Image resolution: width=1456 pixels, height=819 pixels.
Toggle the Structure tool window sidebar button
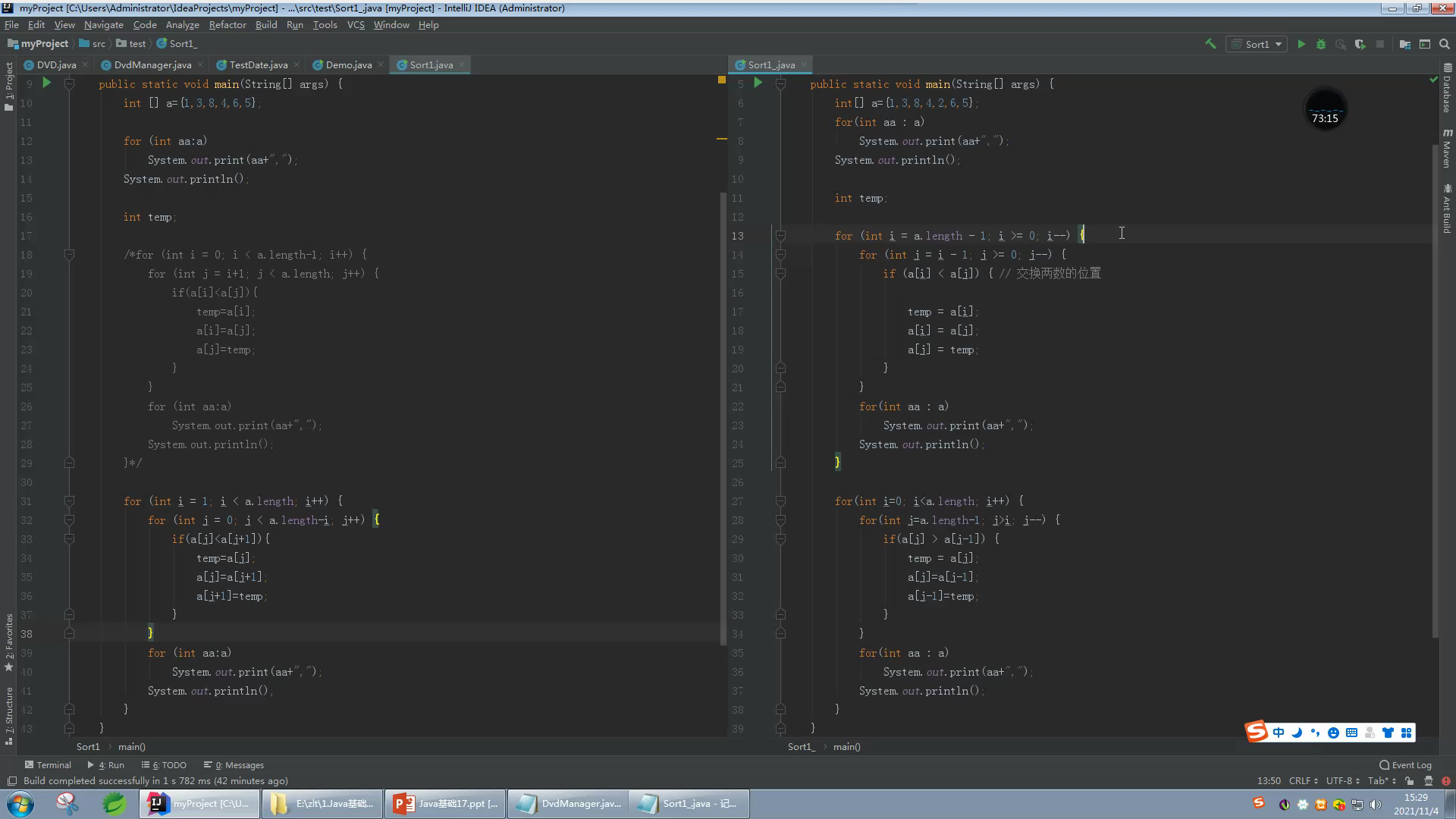[8, 714]
